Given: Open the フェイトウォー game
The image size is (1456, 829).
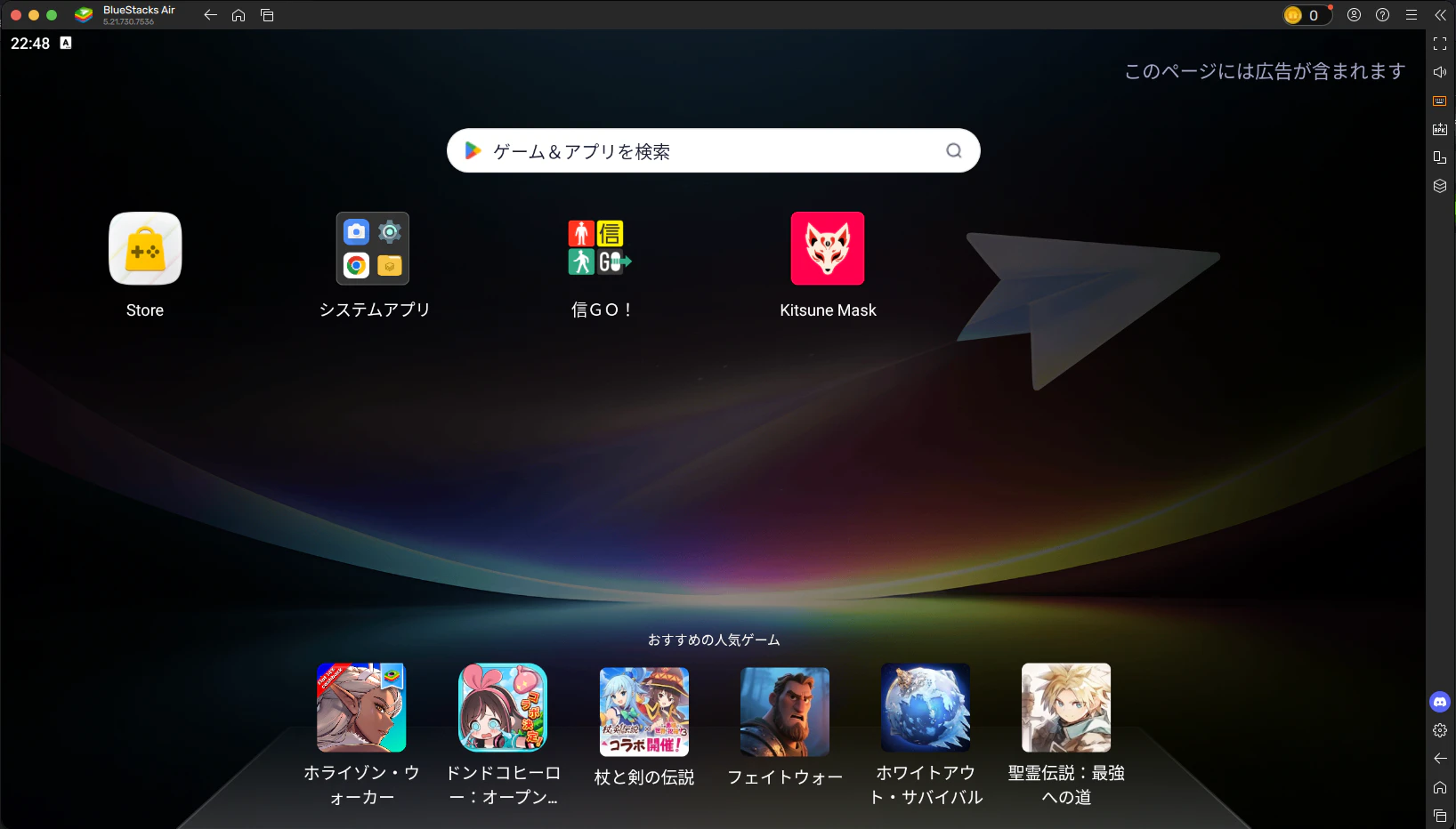Looking at the screenshot, I should (785, 712).
